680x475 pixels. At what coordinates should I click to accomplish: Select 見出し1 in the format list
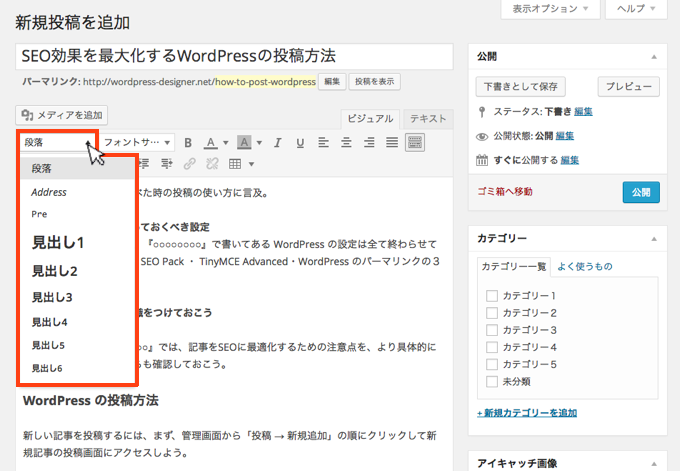(77, 242)
